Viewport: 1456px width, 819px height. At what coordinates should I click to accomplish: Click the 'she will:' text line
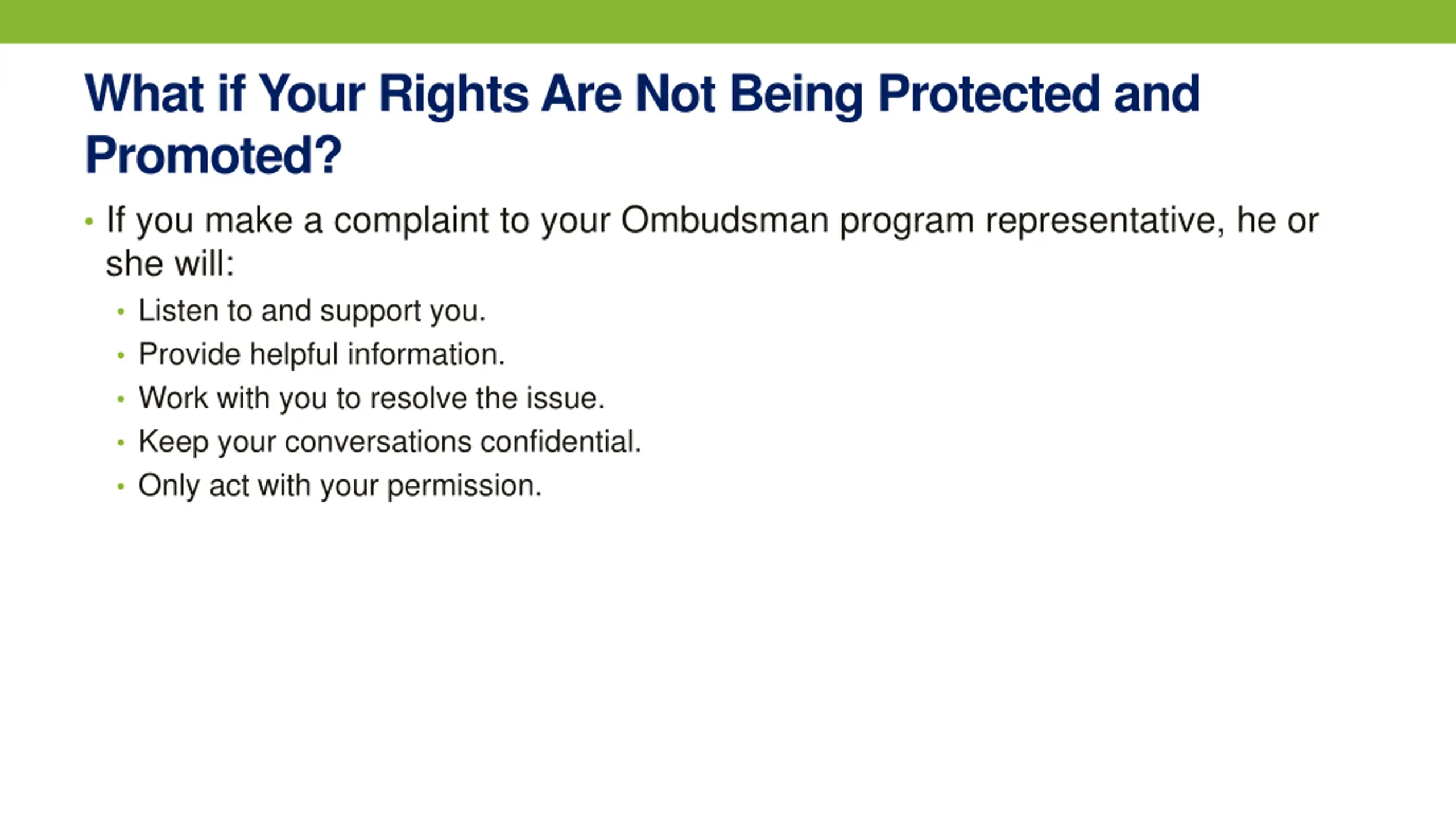click(x=170, y=264)
